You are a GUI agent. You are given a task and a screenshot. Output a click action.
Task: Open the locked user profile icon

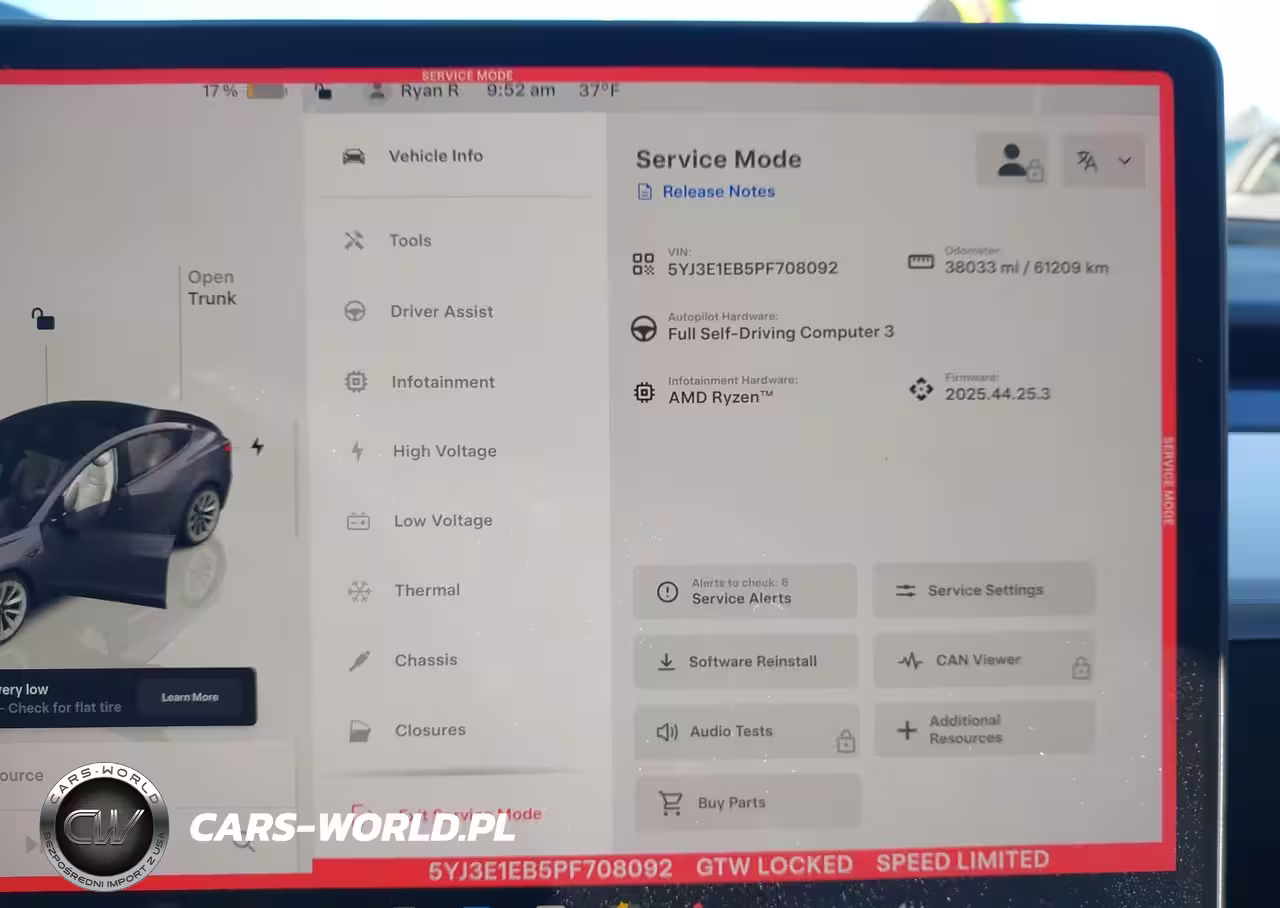[x=1013, y=162]
